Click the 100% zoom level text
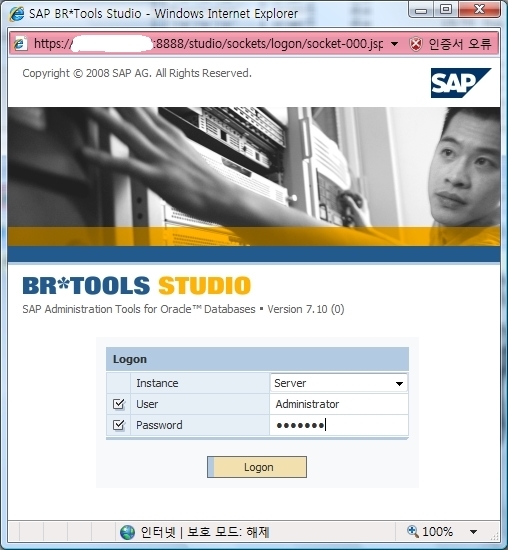Image resolution: width=508 pixels, height=550 pixels. 437,531
